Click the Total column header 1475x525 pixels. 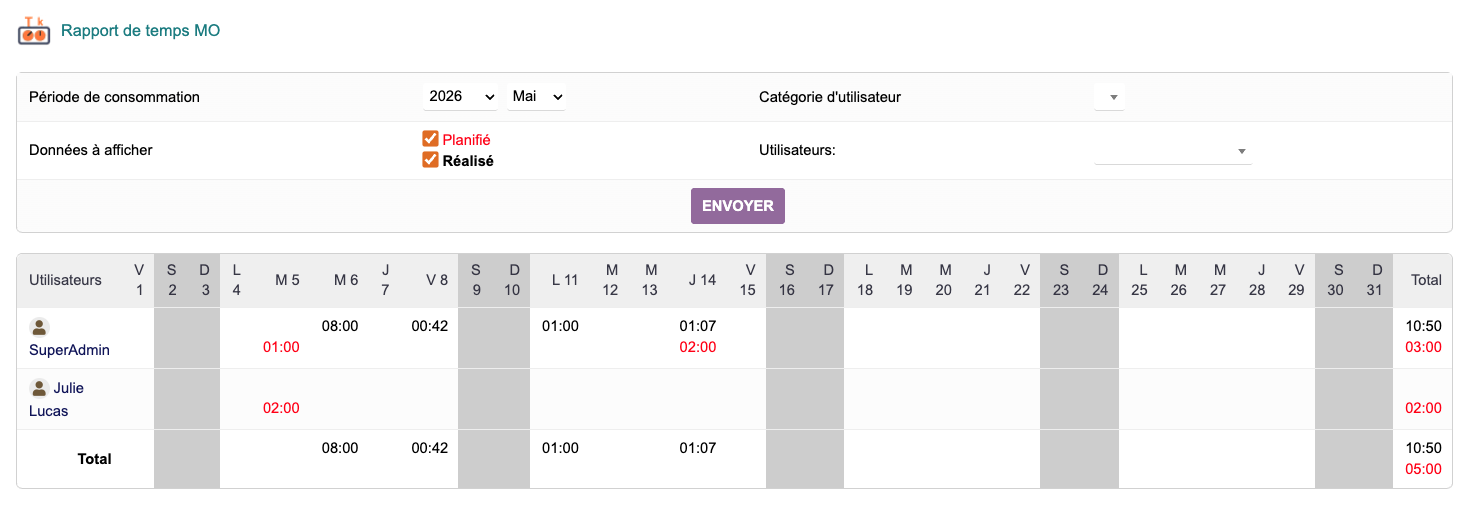point(1426,280)
